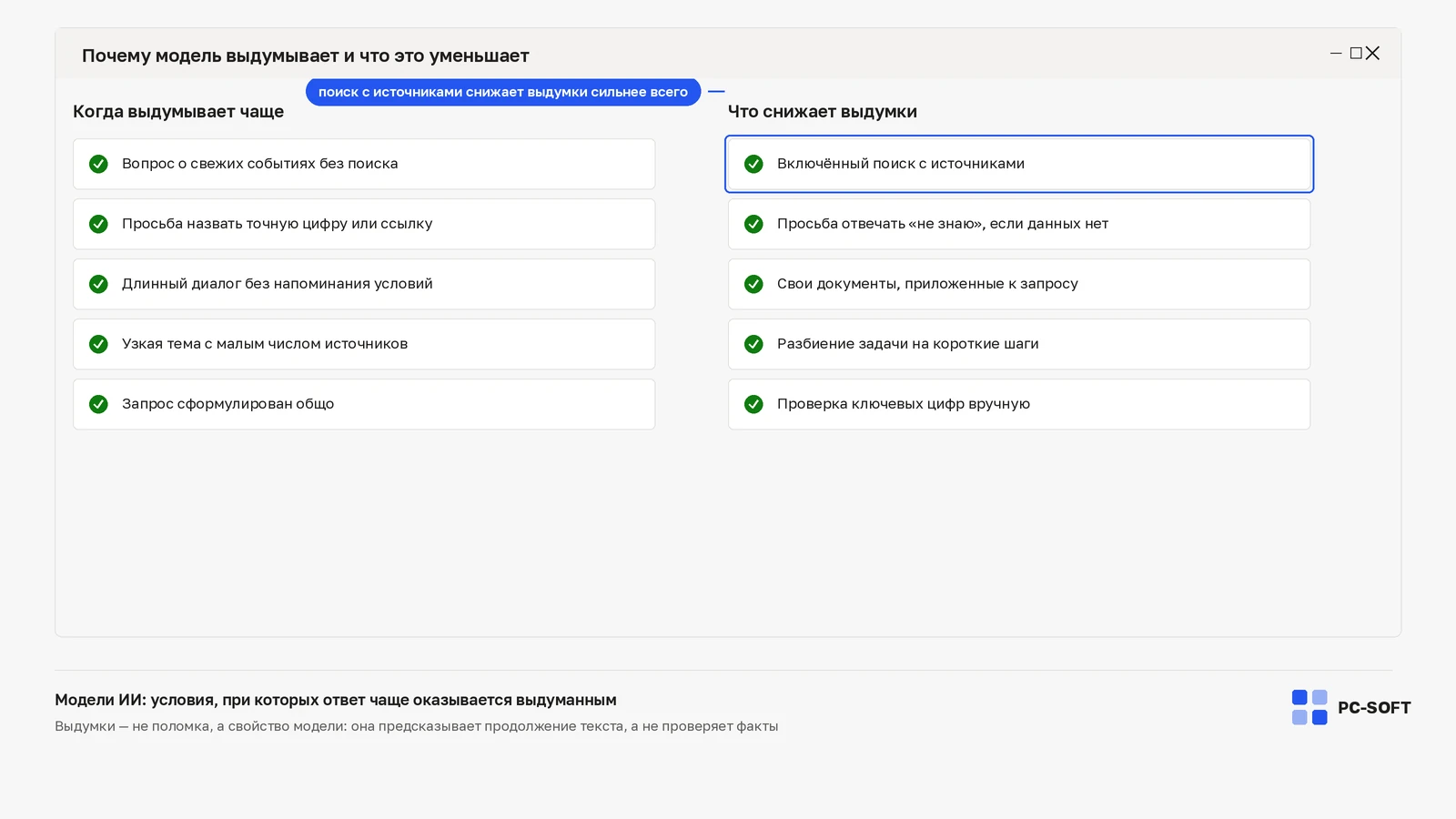Click check icon beside «Проверка ключевых цифр вручную»
Image resolution: width=1456 pixels, height=819 pixels.
click(x=753, y=404)
